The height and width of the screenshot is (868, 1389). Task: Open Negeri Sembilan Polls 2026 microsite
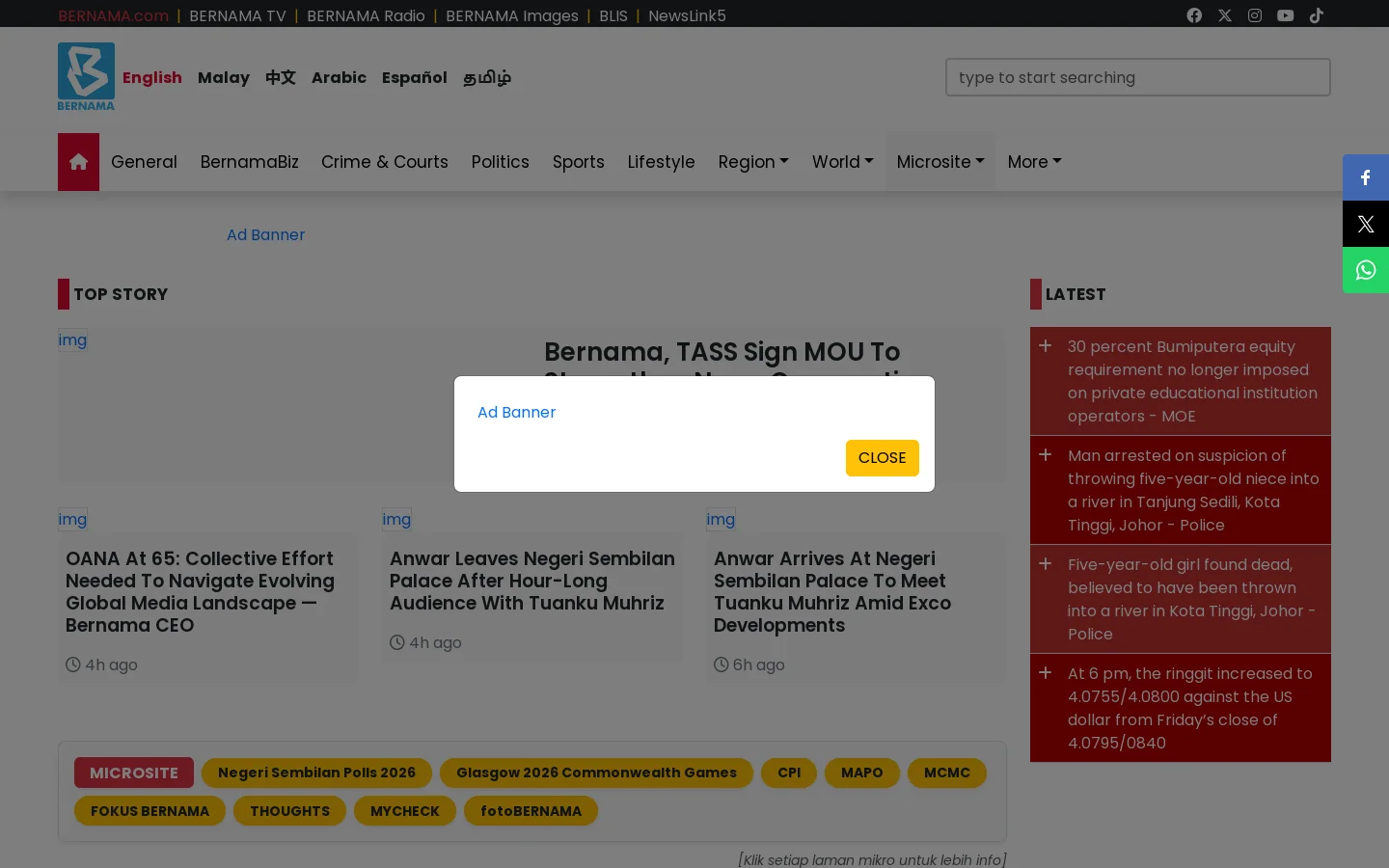click(316, 773)
